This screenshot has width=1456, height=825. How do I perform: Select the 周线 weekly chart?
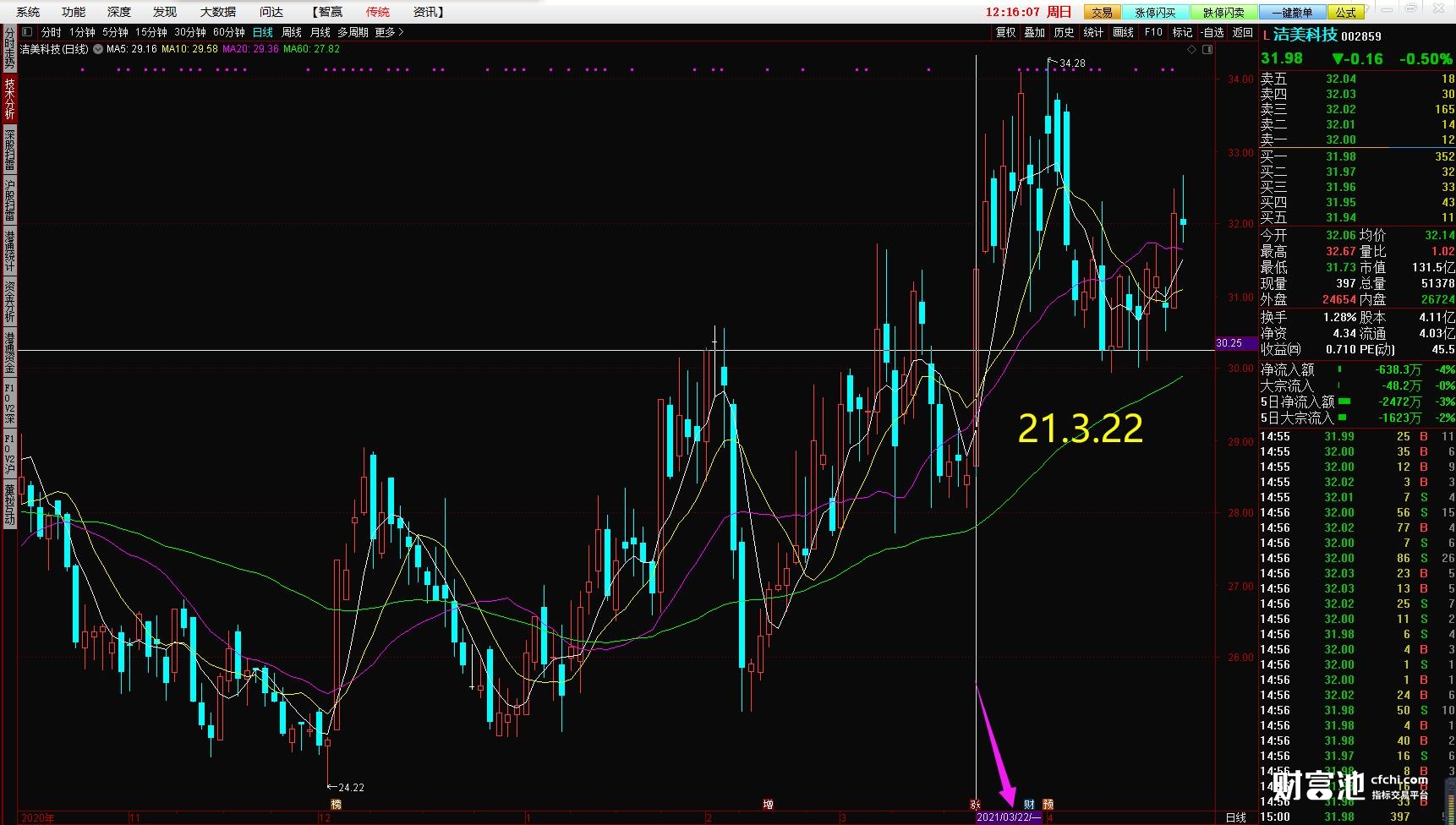pos(292,32)
